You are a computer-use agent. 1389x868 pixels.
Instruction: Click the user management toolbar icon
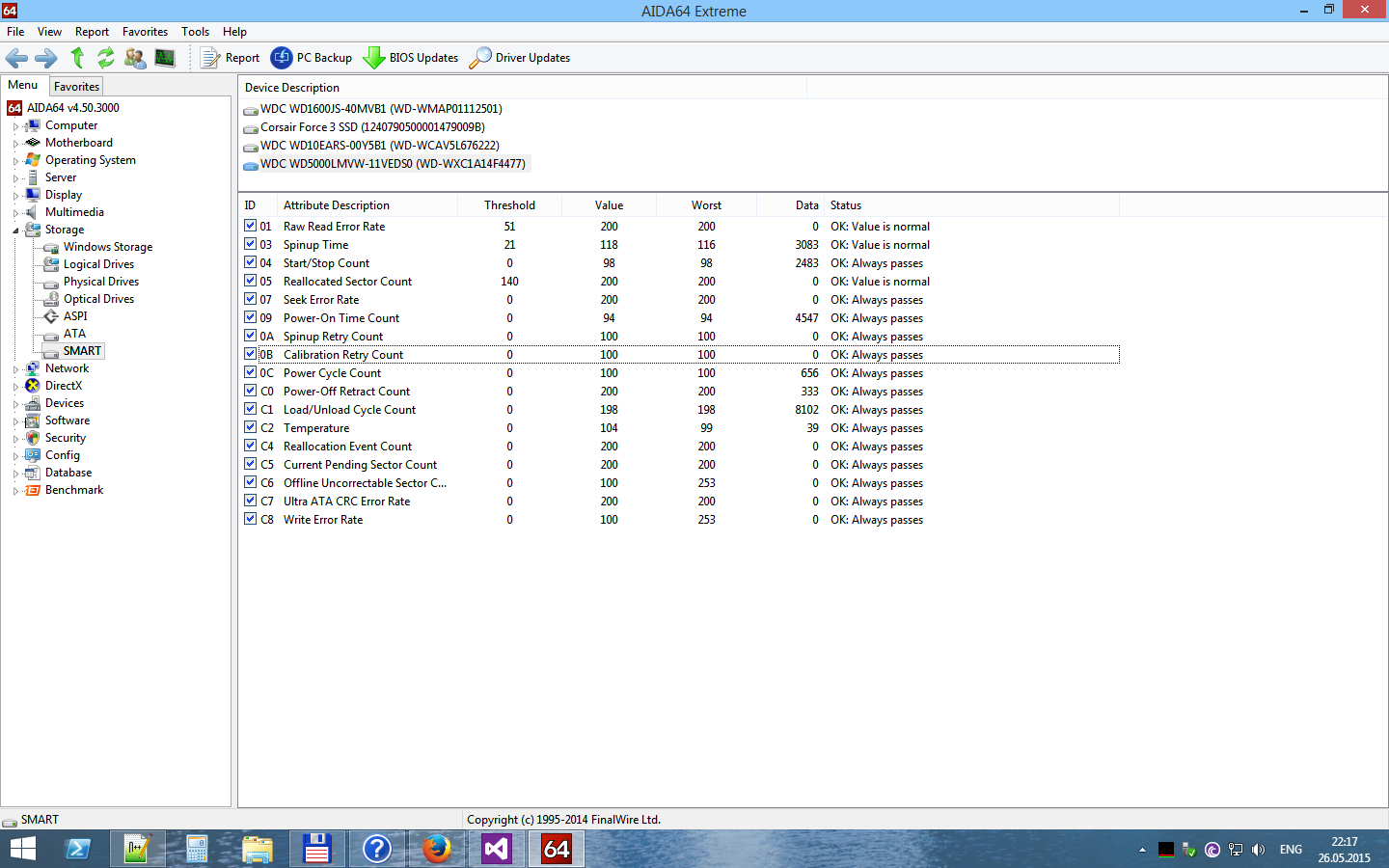coord(135,58)
